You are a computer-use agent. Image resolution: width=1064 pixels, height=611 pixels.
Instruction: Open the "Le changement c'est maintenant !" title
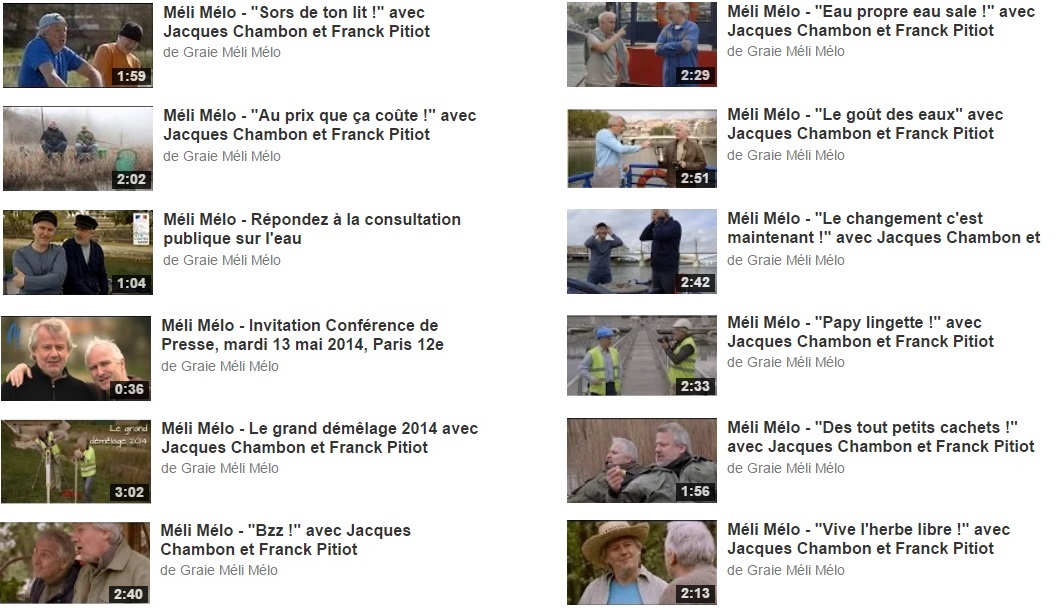point(884,228)
